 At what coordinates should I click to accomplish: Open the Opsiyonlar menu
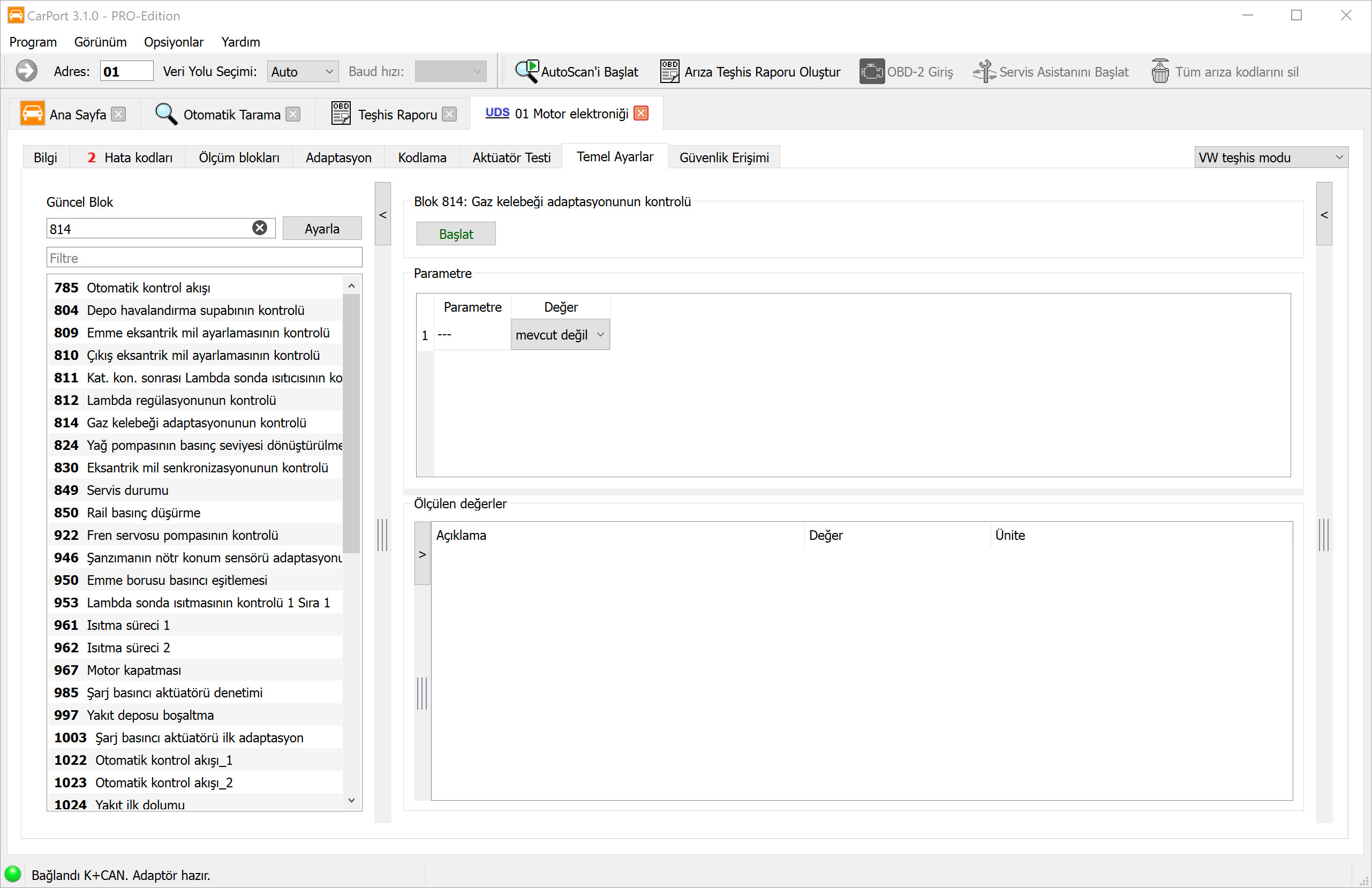pyautogui.click(x=174, y=42)
